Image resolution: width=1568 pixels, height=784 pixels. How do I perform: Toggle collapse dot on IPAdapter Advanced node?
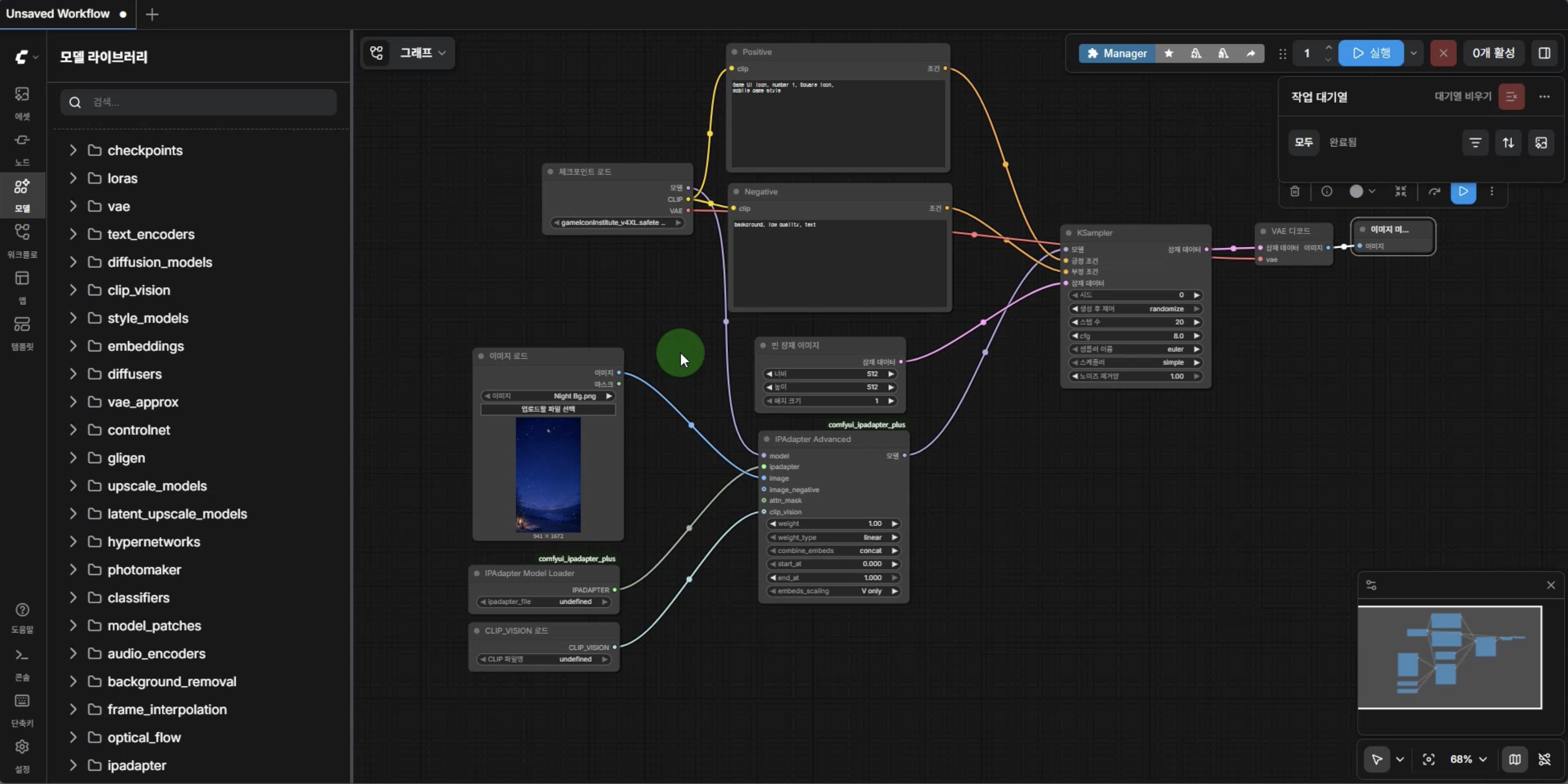point(766,439)
